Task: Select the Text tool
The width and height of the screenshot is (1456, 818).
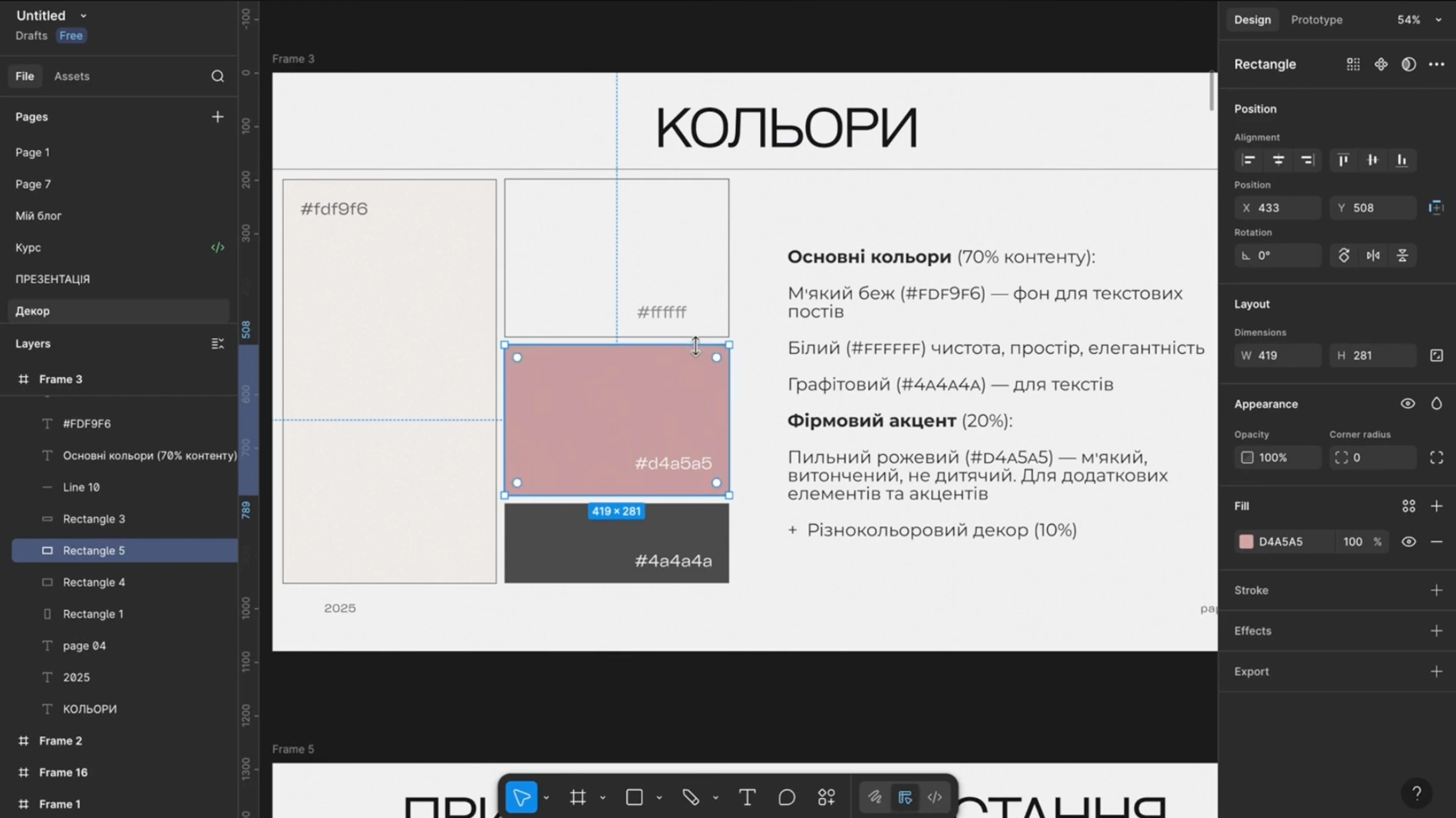Action: click(747, 797)
